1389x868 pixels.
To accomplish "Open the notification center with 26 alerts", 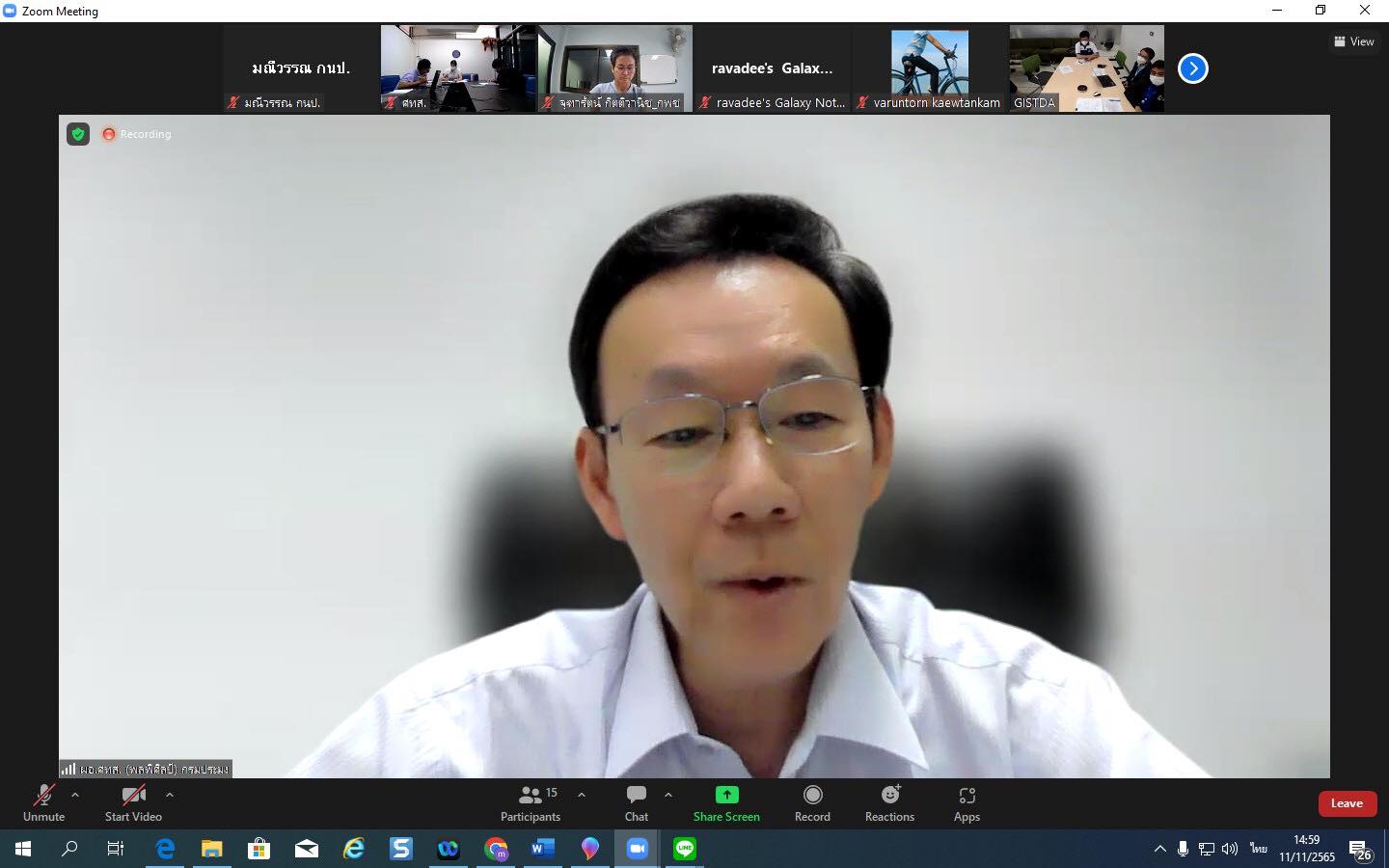I will coord(1361,850).
